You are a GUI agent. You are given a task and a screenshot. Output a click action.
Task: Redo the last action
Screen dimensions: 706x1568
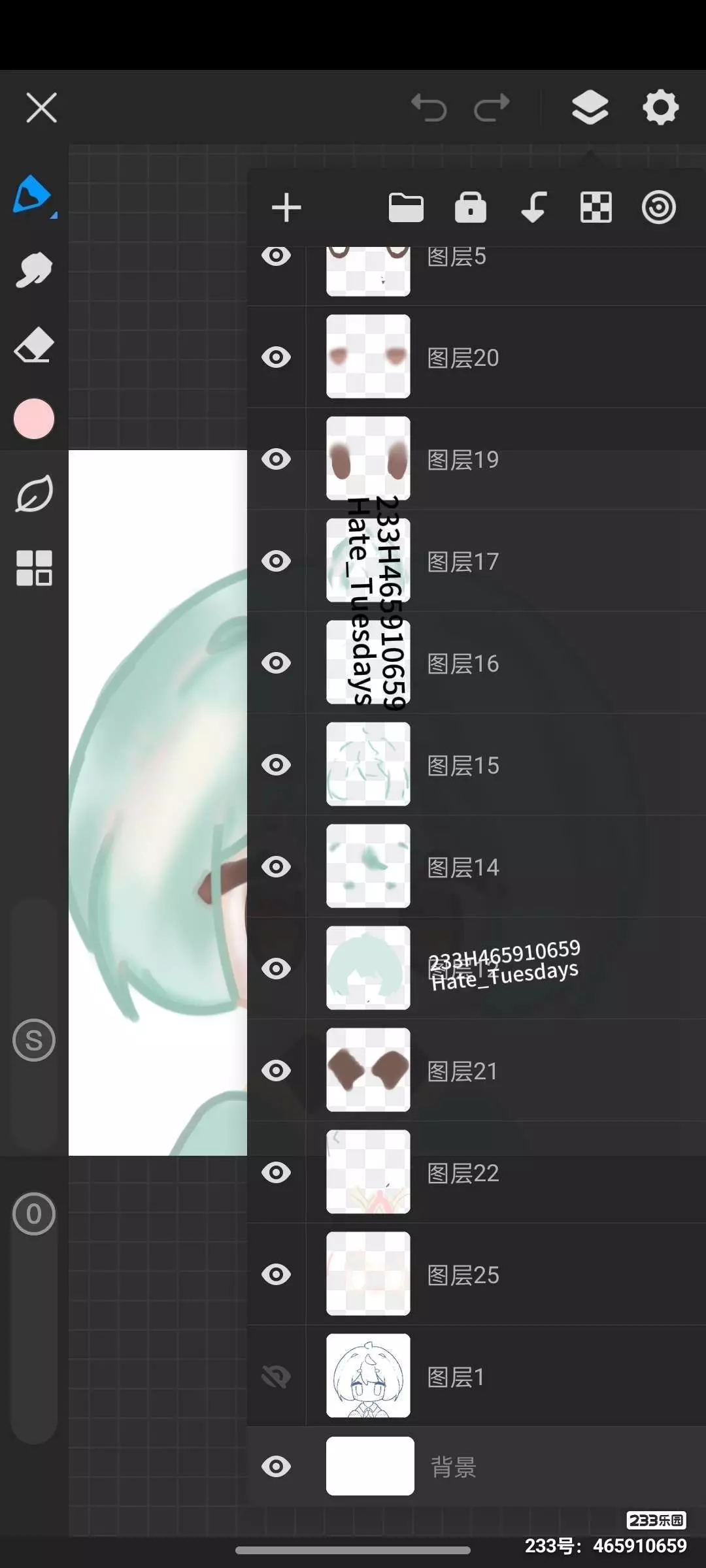(x=492, y=108)
